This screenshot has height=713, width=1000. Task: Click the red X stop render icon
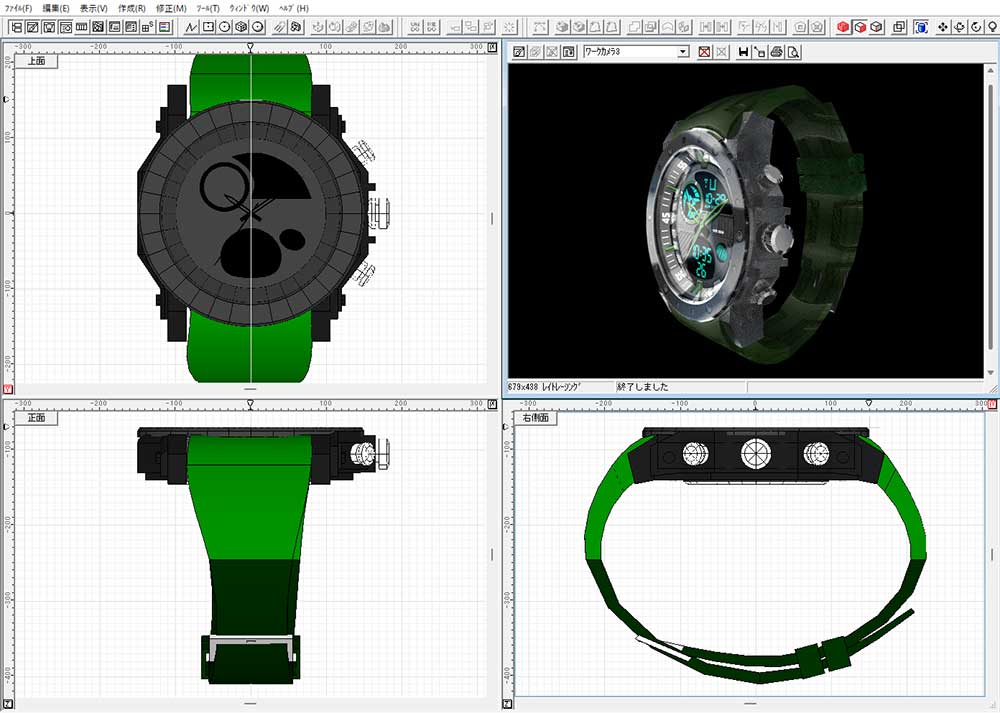704,52
